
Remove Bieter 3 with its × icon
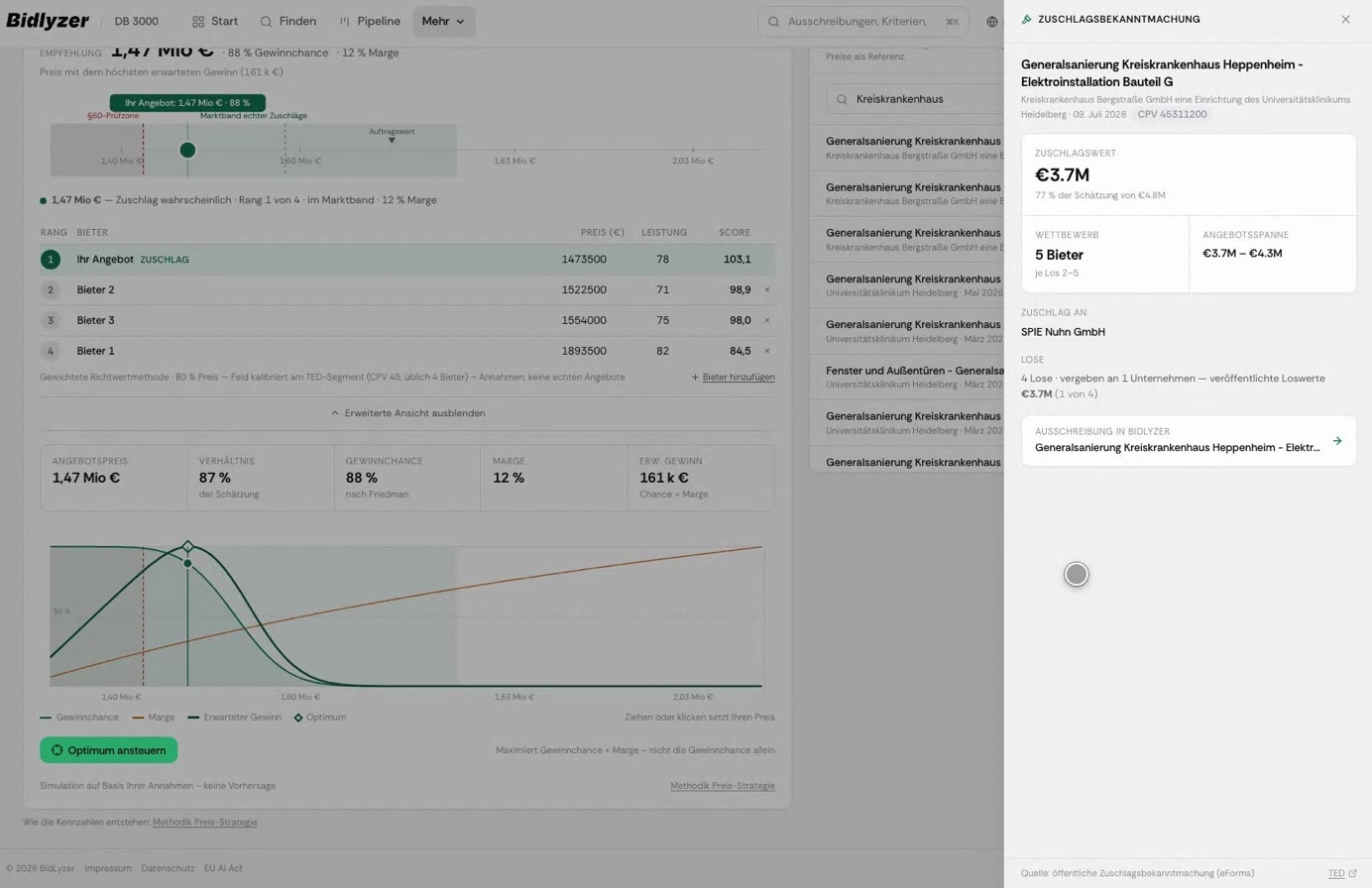pos(766,320)
